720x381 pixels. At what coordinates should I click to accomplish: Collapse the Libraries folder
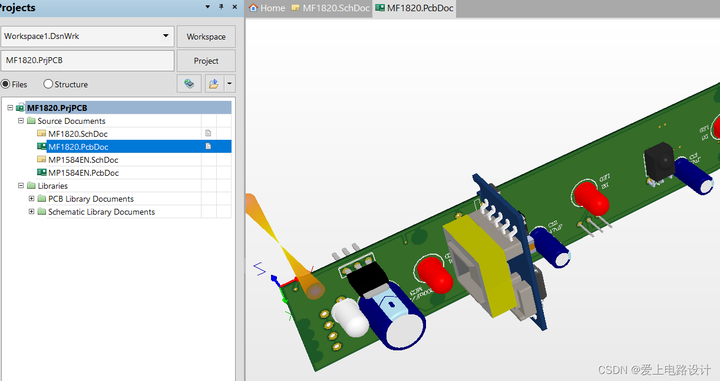pyautogui.click(x=21, y=185)
